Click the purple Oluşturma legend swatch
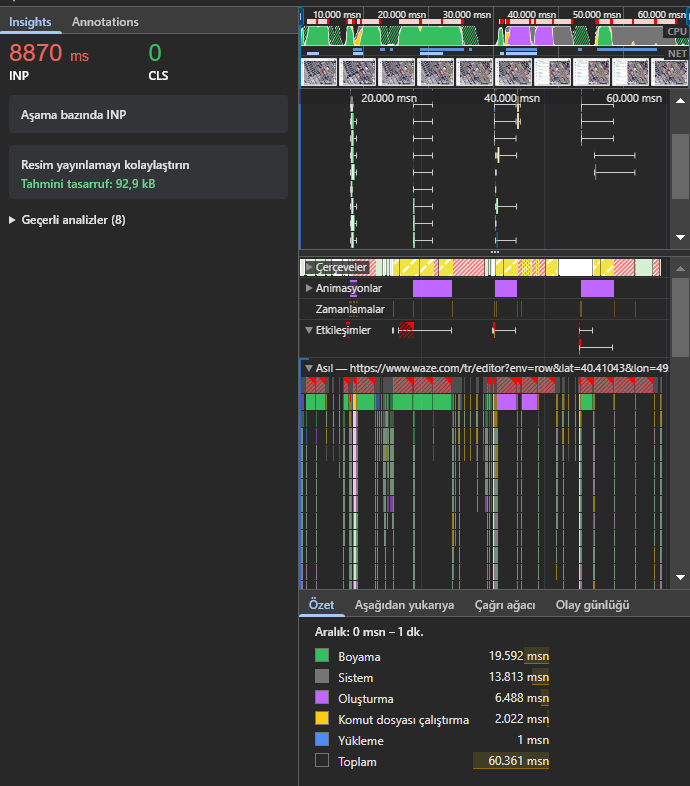690x786 pixels. click(322, 699)
